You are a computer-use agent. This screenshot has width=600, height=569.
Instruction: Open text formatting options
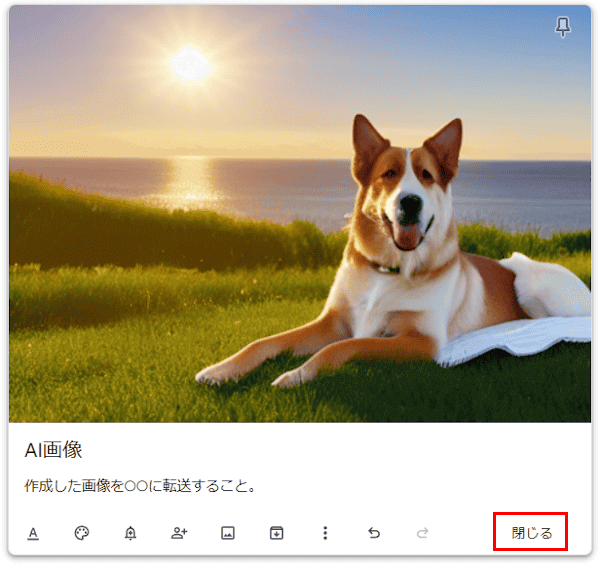33,533
